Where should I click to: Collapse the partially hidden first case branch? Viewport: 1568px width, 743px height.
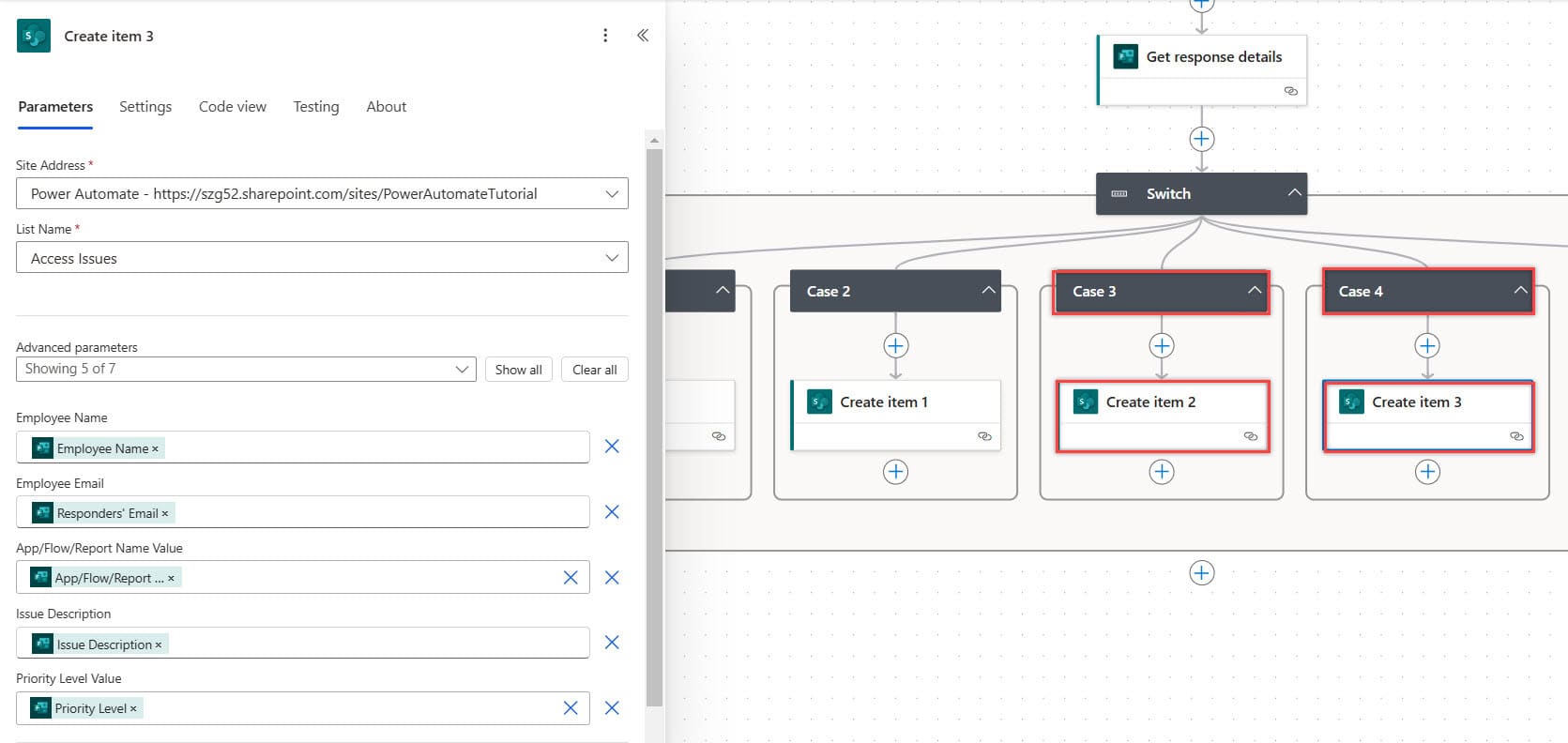723,291
